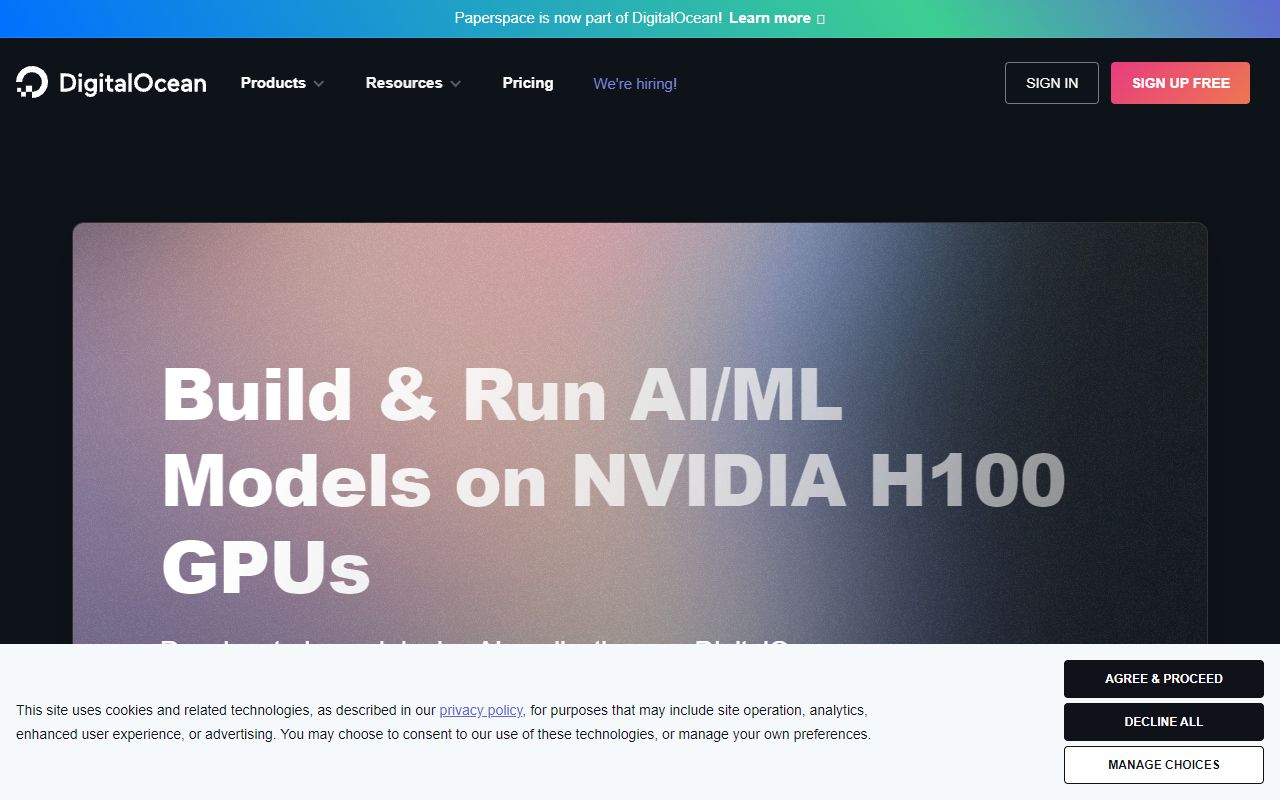This screenshot has width=1280, height=800.
Task: Expand the chevron next to Resources
Action: [x=456, y=84]
